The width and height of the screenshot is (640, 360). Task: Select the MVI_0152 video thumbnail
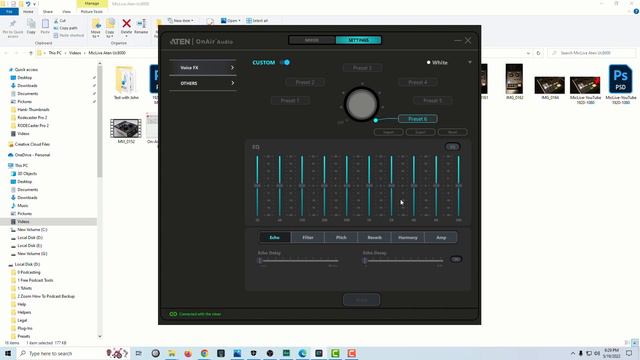(x=126, y=128)
